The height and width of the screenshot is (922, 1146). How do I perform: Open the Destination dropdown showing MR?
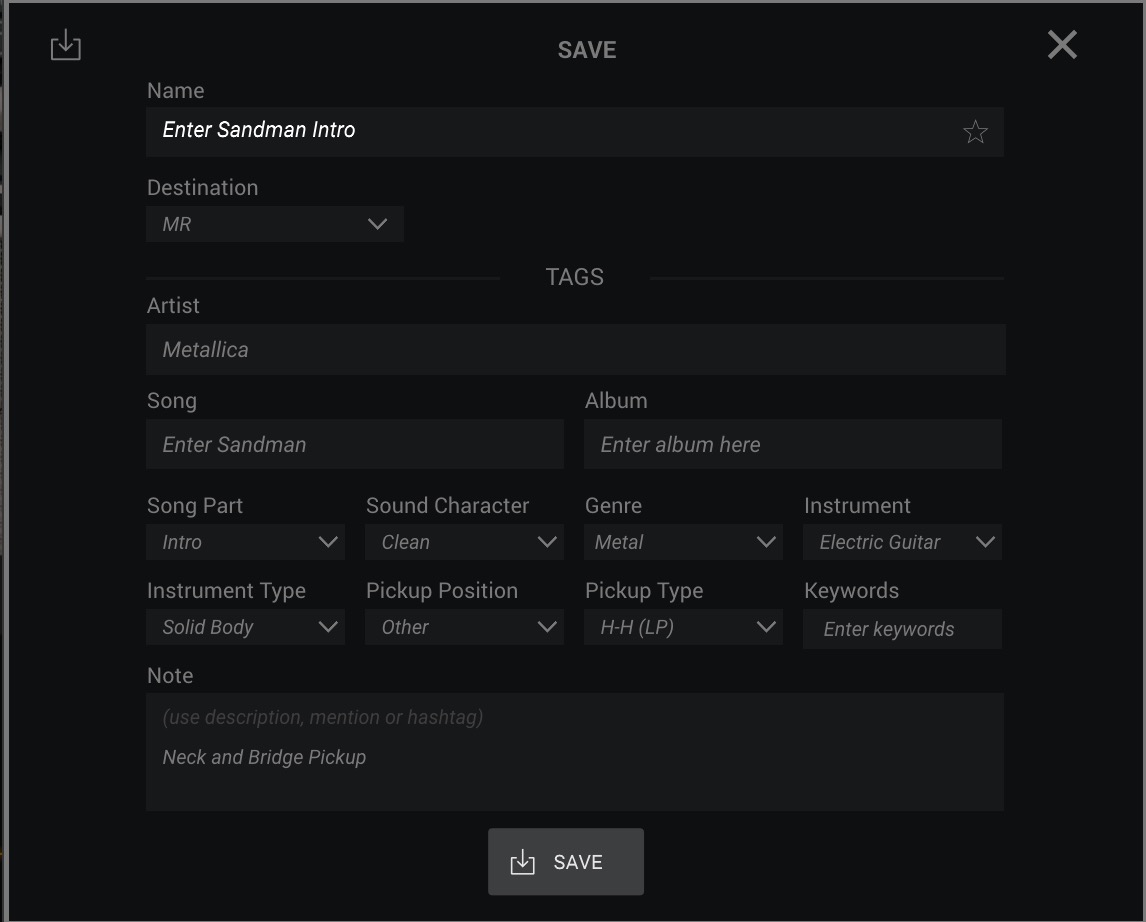(275, 224)
